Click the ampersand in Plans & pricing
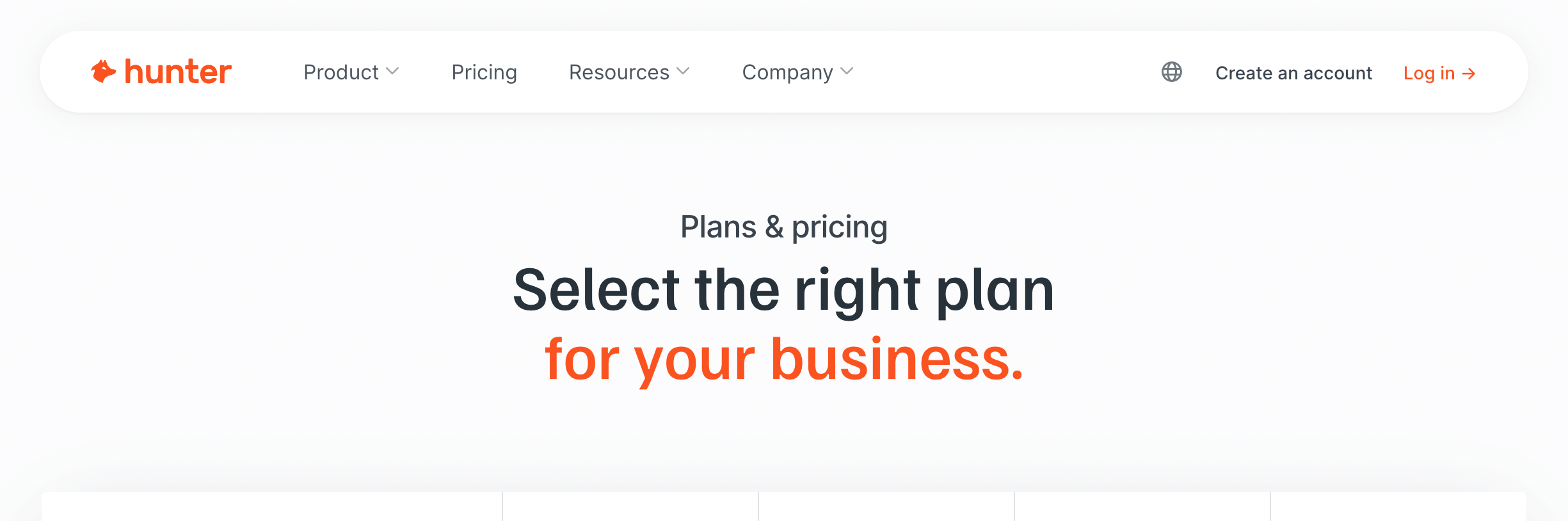1568x521 pixels. (x=774, y=227)
